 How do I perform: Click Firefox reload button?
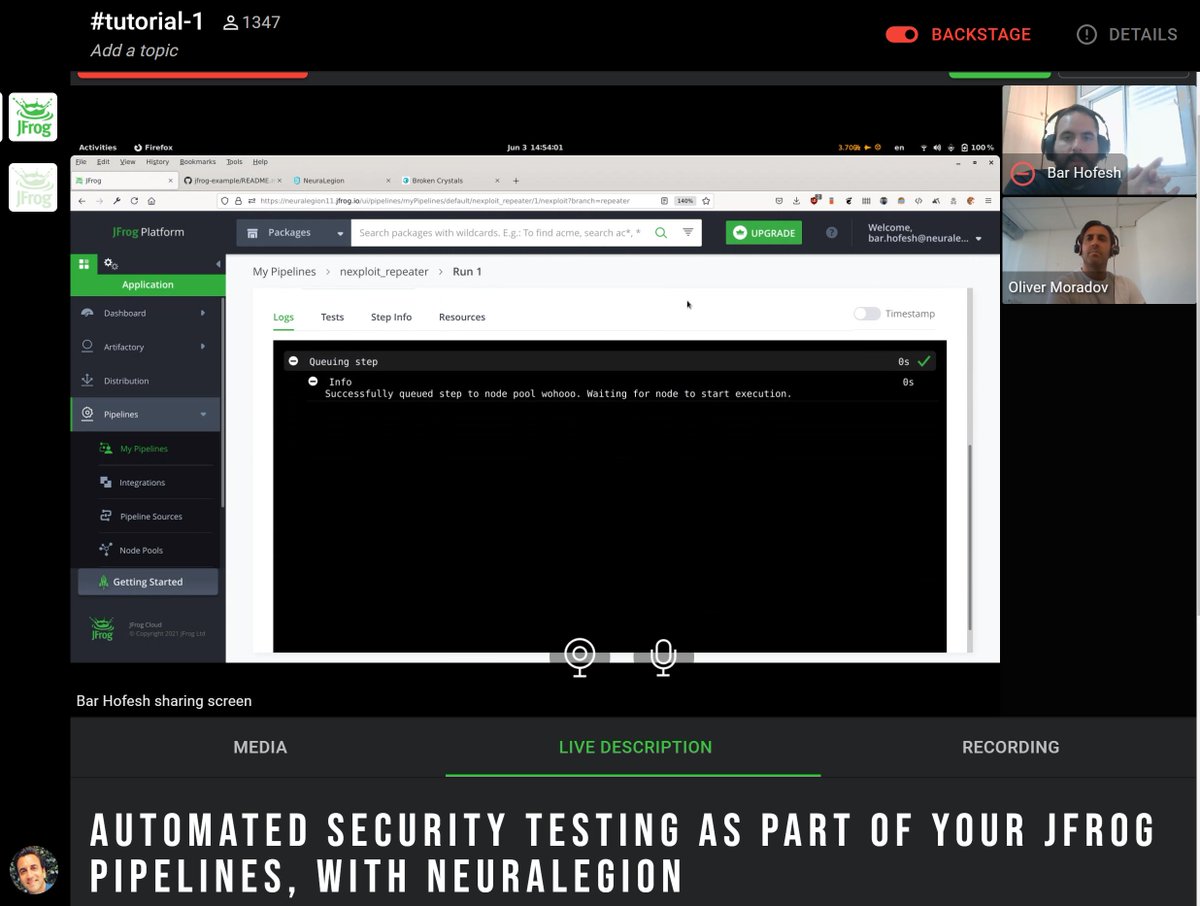[x=134, y=200]
